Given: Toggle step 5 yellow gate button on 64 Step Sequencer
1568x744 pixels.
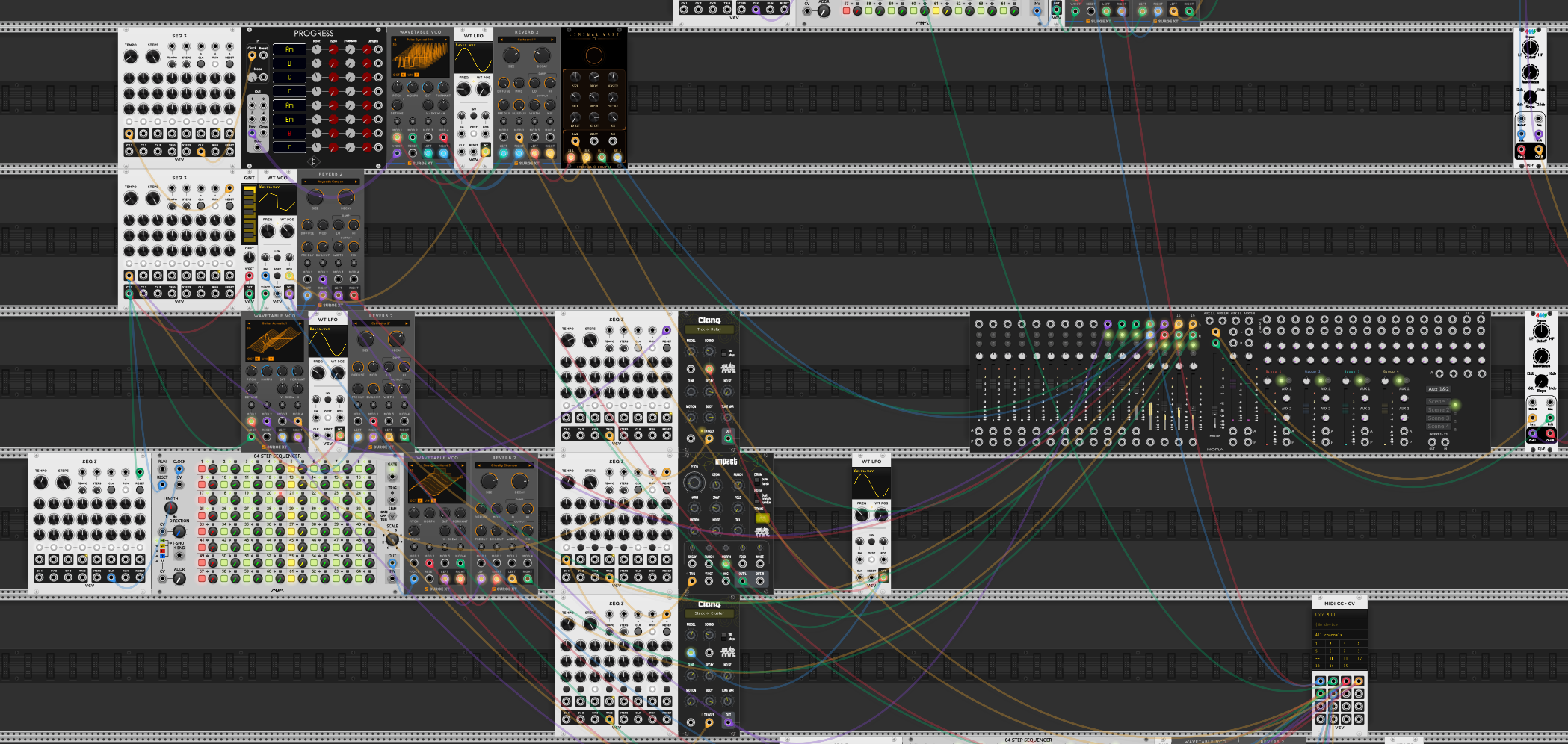Looking at the screenshot, I should click(x=291, y=469).
